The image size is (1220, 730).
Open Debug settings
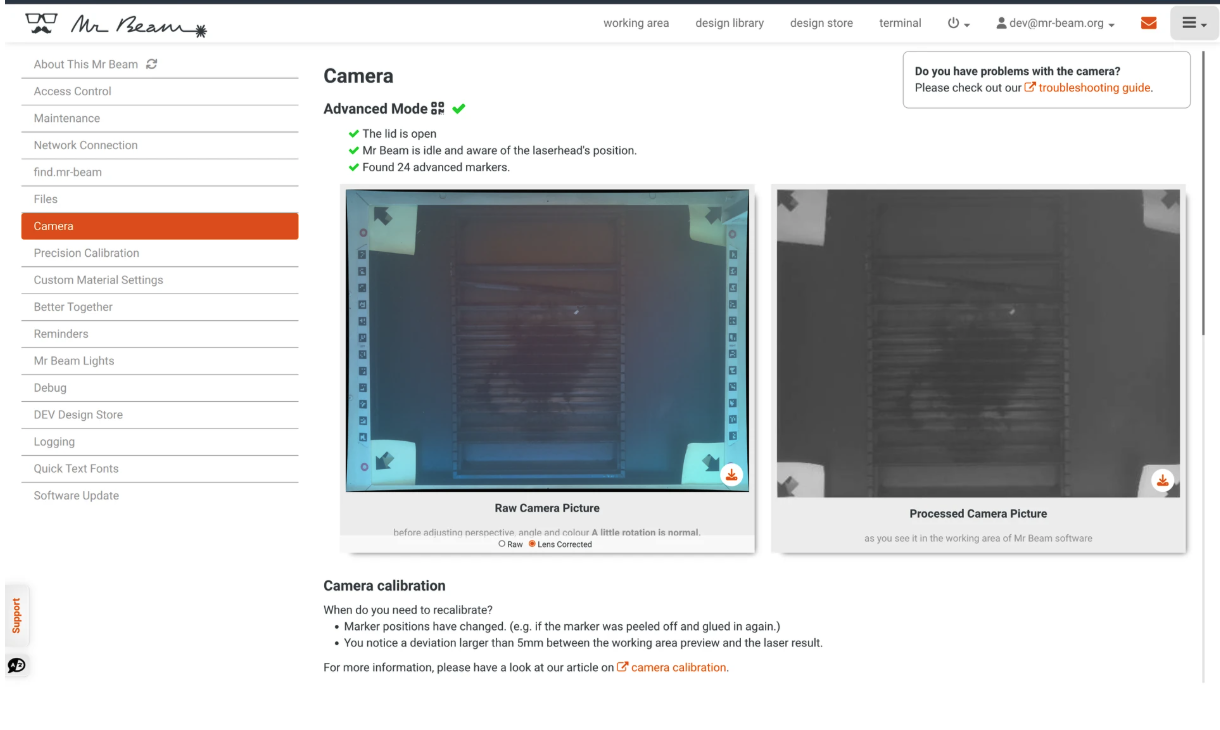(160, 388)
